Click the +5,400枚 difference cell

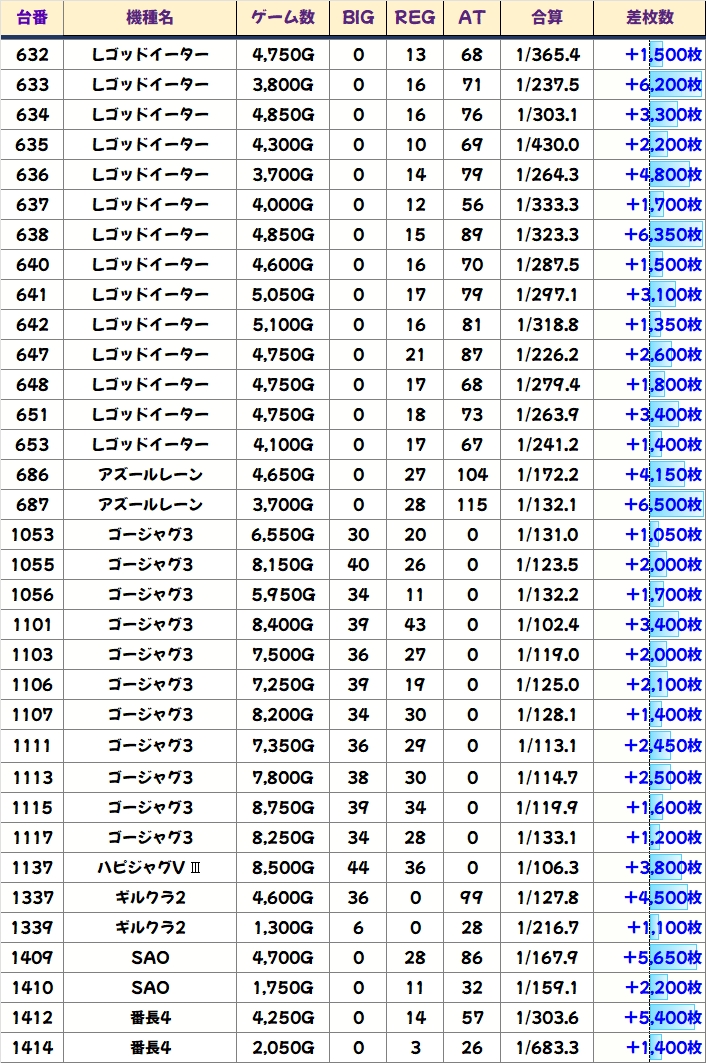coord(650,1018)
